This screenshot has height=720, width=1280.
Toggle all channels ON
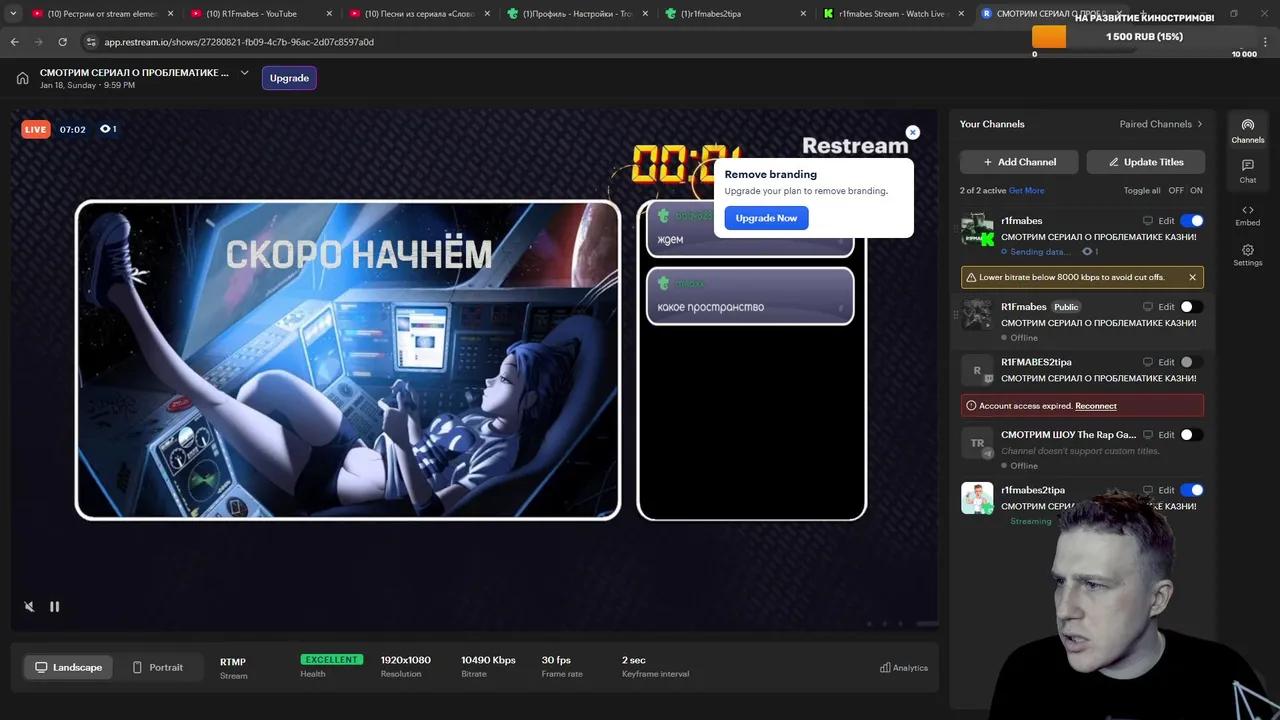[x=1196, y=190]
